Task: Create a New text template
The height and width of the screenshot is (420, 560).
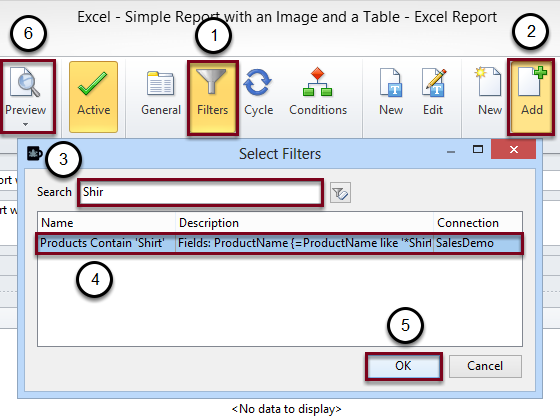Action: [391, 92]
